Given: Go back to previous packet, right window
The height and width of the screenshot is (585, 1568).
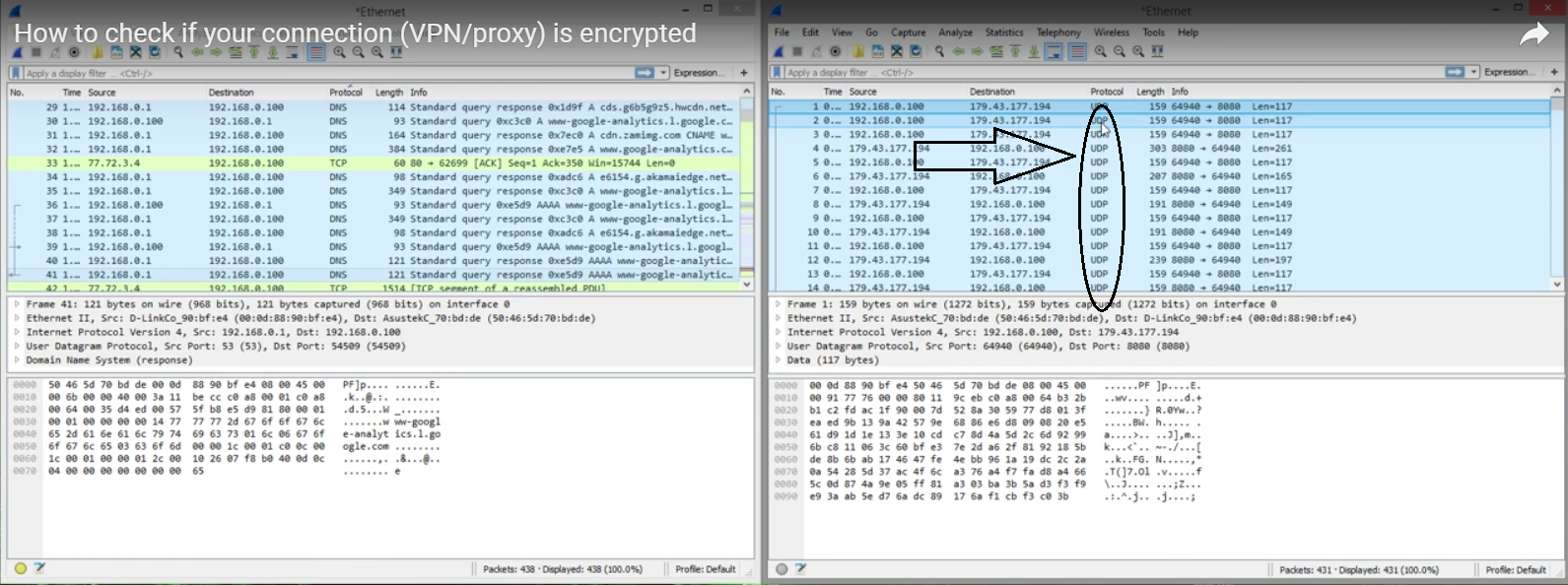Looking at the screenshot, I should click(959, 51).
